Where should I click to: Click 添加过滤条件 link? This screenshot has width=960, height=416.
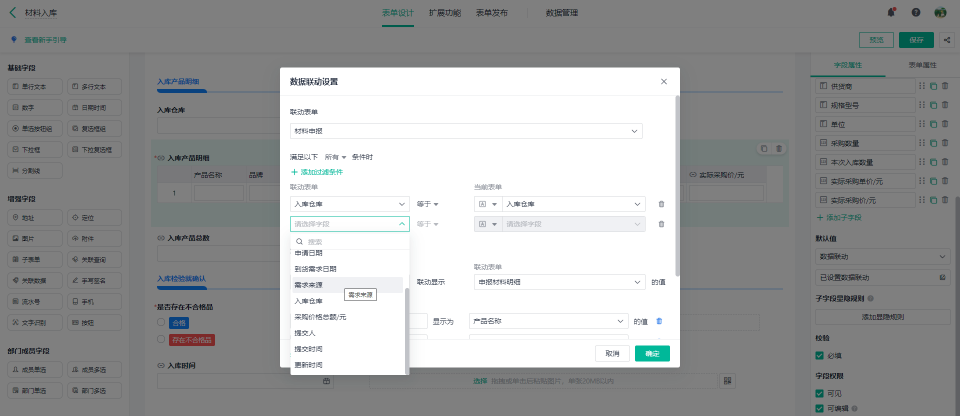point(317,172)
